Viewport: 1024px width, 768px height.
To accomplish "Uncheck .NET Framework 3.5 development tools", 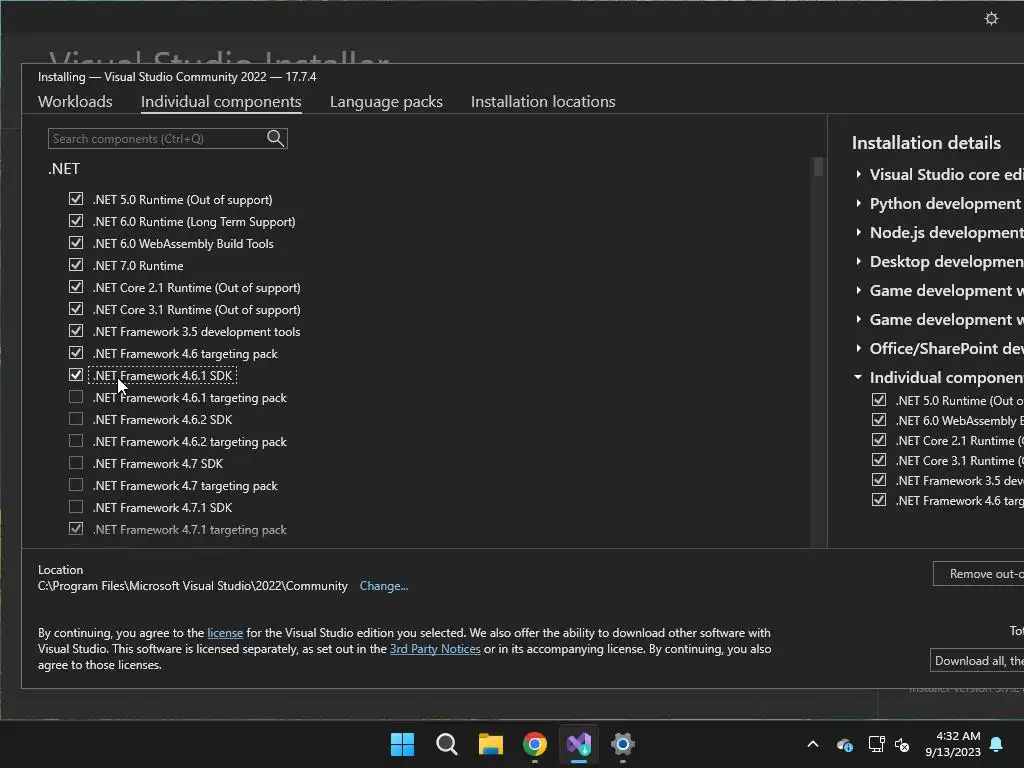I will tap(76, 330).
